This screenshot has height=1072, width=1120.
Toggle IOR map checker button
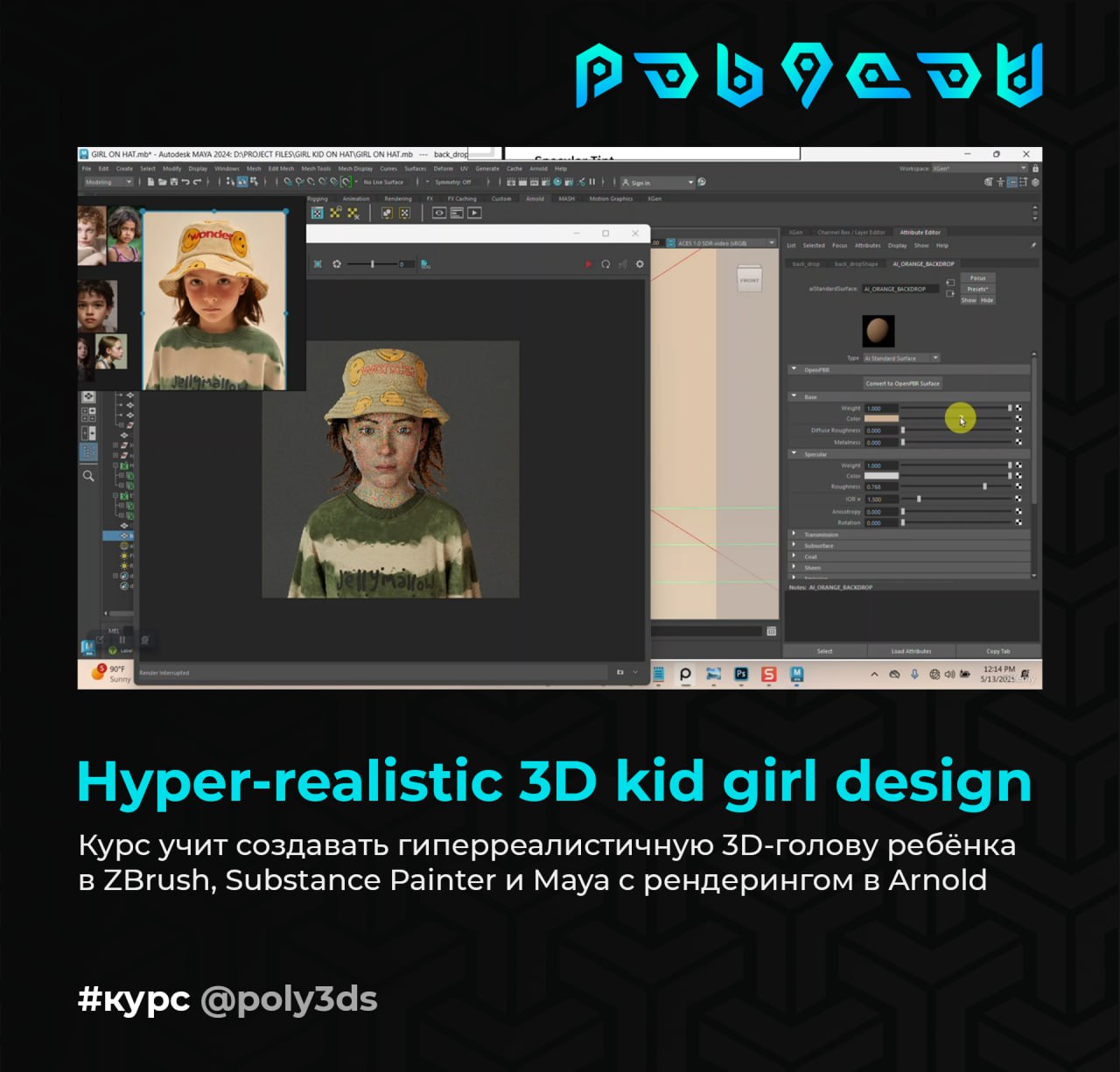[x=1018, y=499]
